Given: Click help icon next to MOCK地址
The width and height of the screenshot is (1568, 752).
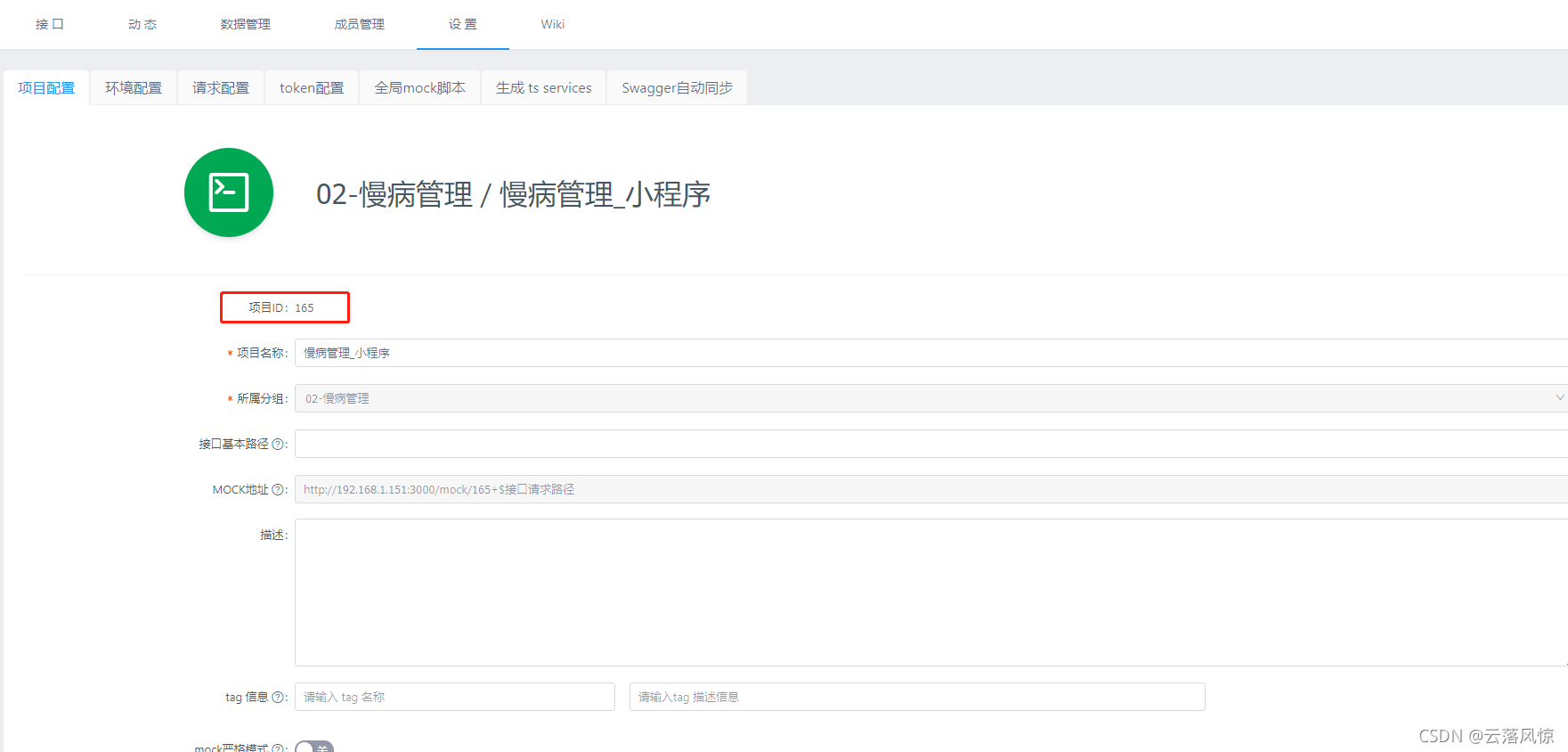Looking at the screenshot, I should (x=278, y=489).
